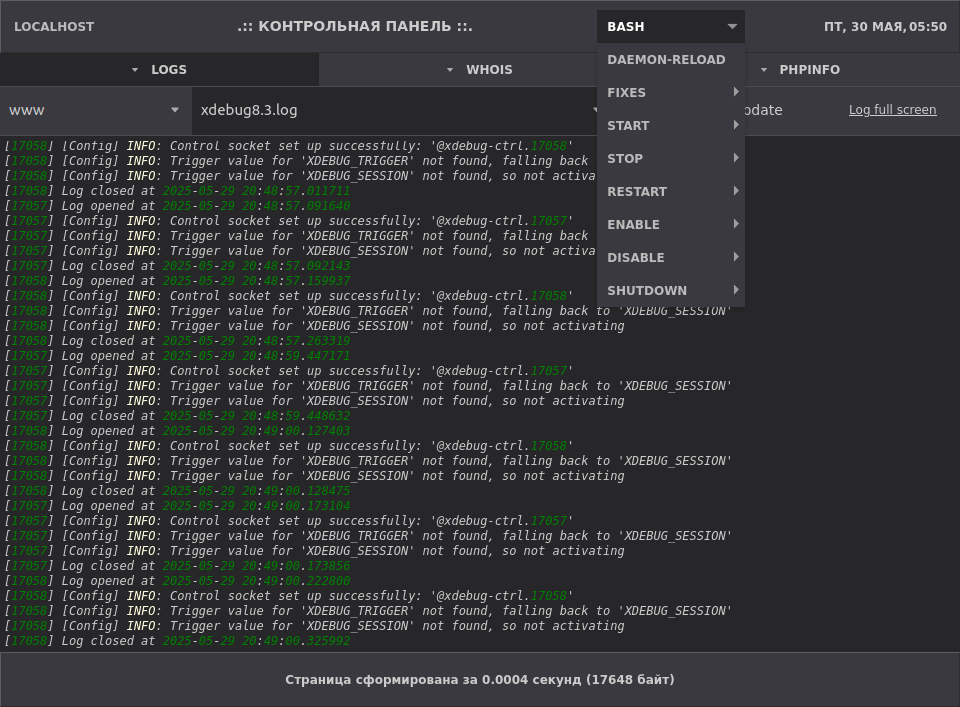Expand the SHUTDOWN submenu arrow
This screenshot has height=707, width=960.
(736, 290)
